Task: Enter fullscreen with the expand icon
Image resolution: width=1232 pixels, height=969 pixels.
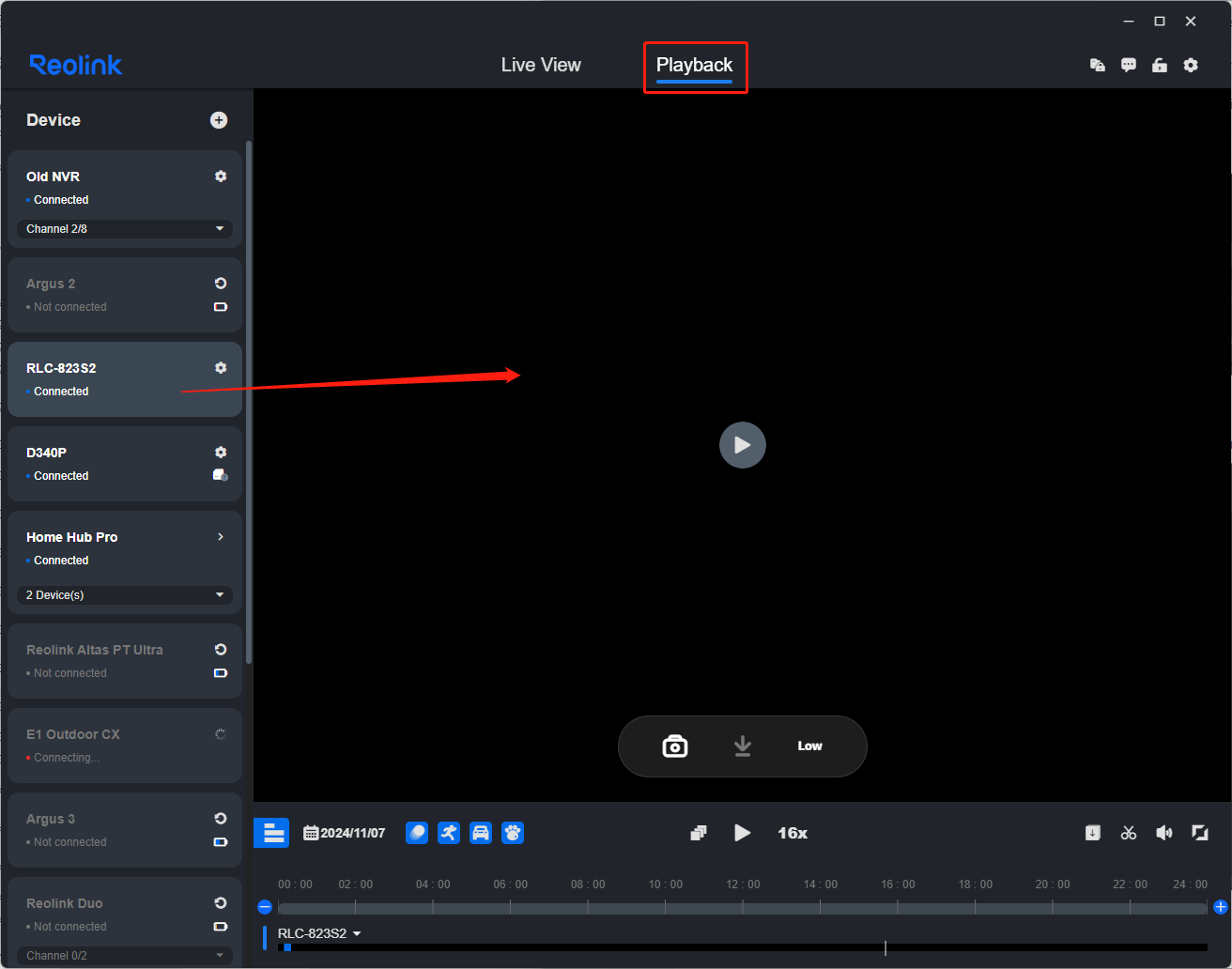Action: pos(1200,833)
